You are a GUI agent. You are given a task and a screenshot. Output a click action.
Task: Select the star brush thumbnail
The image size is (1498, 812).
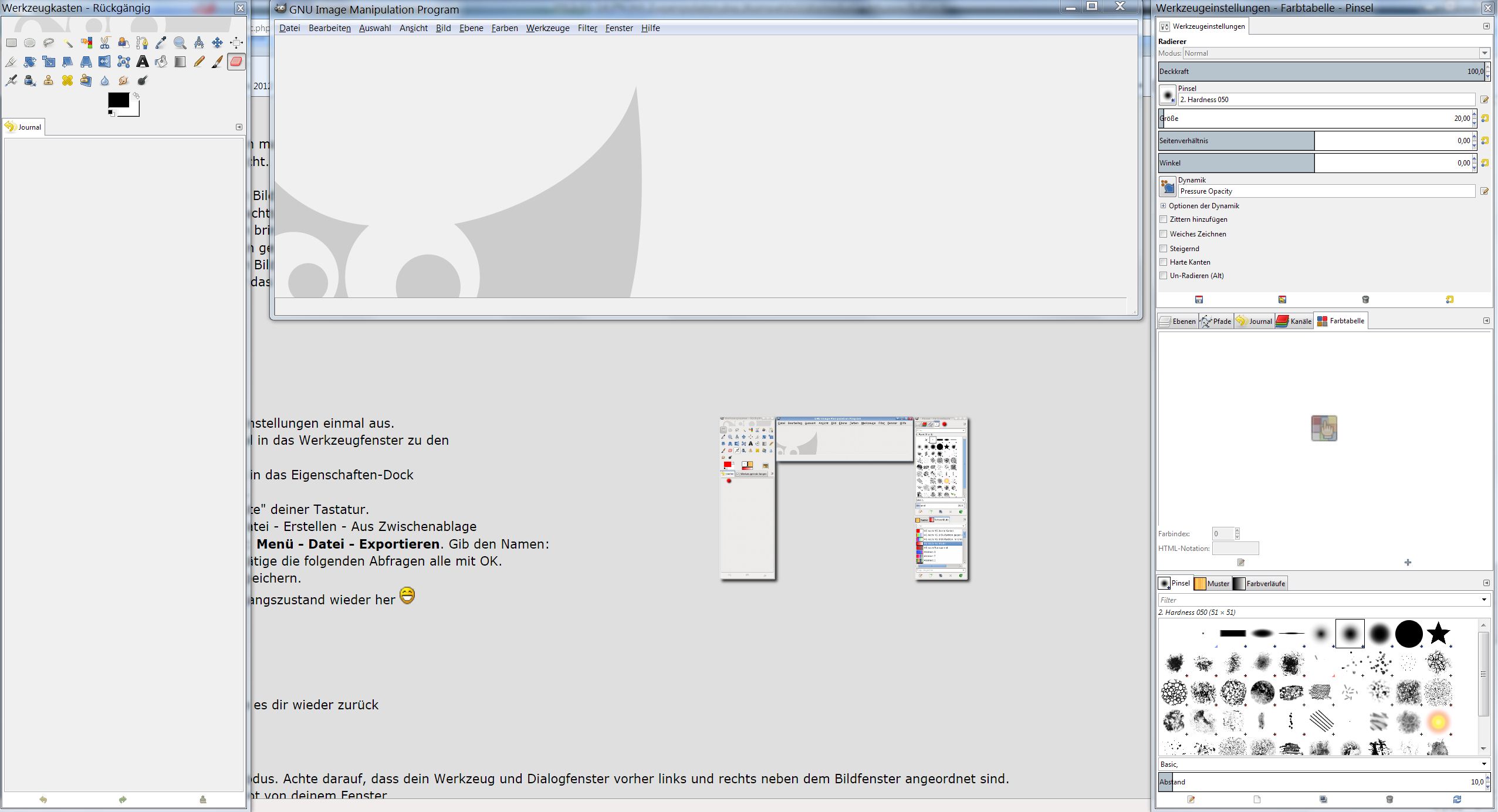1438,634
